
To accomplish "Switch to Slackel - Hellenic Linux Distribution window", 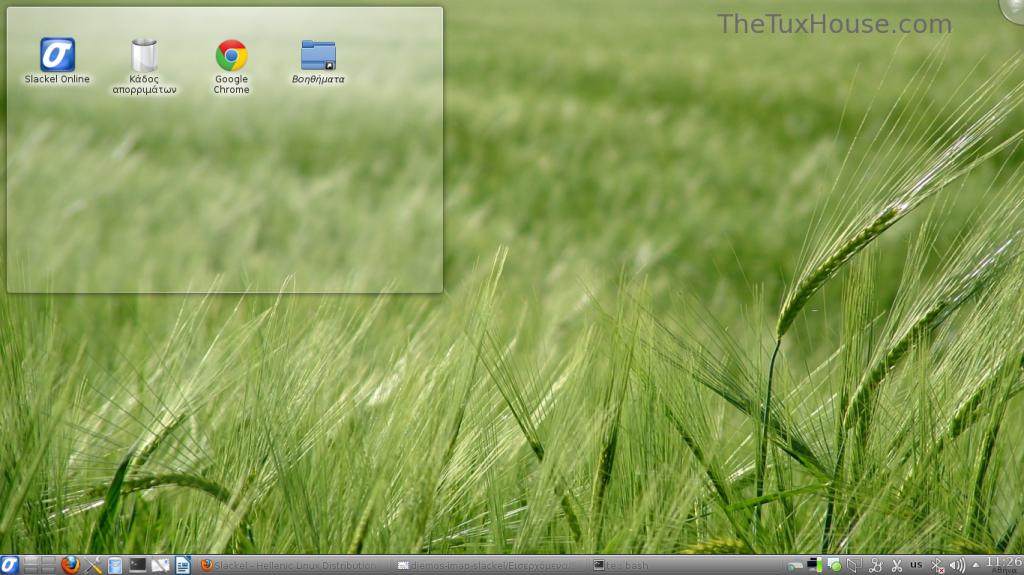I will click(x=293, y=565).
